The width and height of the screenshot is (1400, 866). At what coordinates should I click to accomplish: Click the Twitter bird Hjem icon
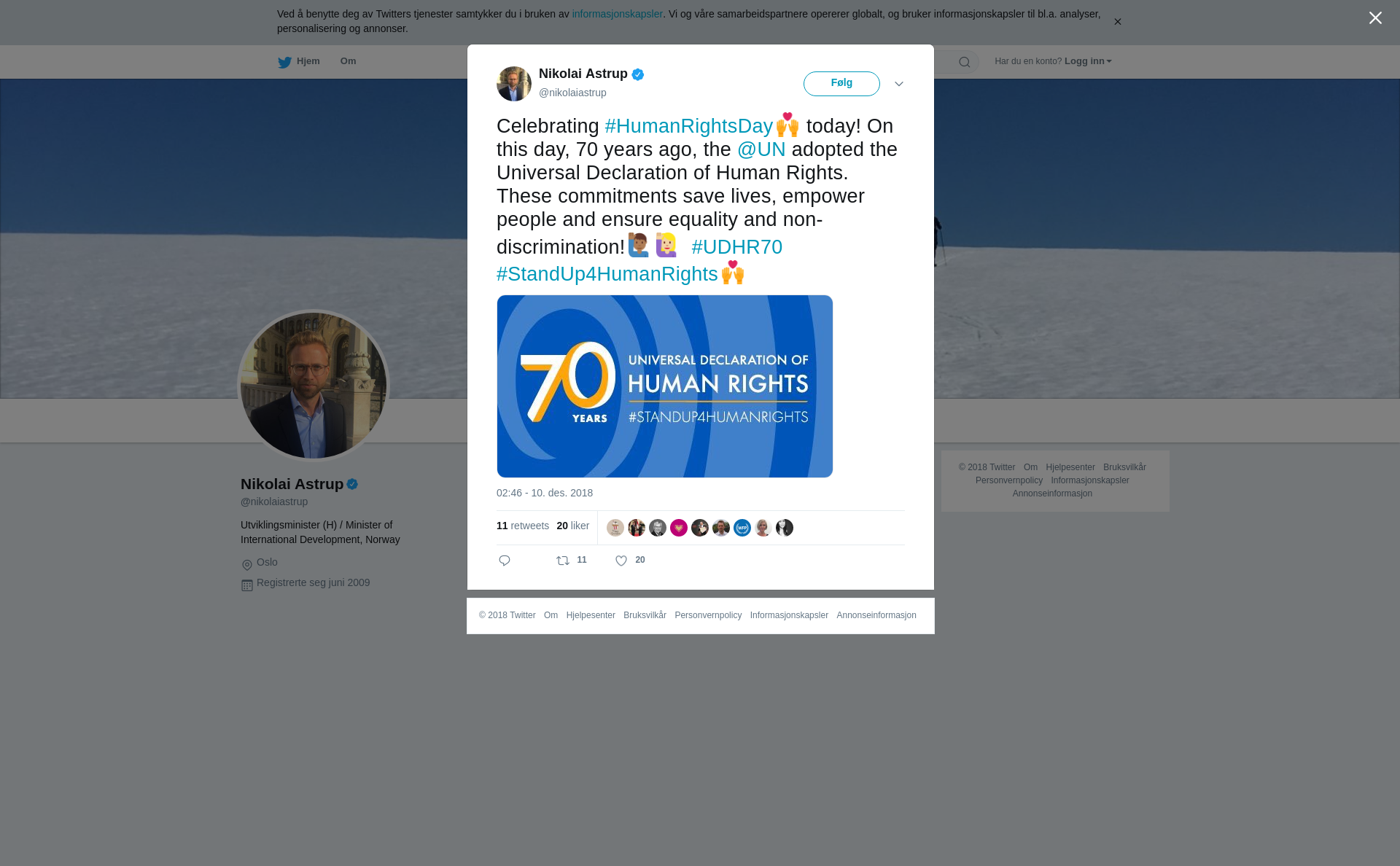(284, 62)
